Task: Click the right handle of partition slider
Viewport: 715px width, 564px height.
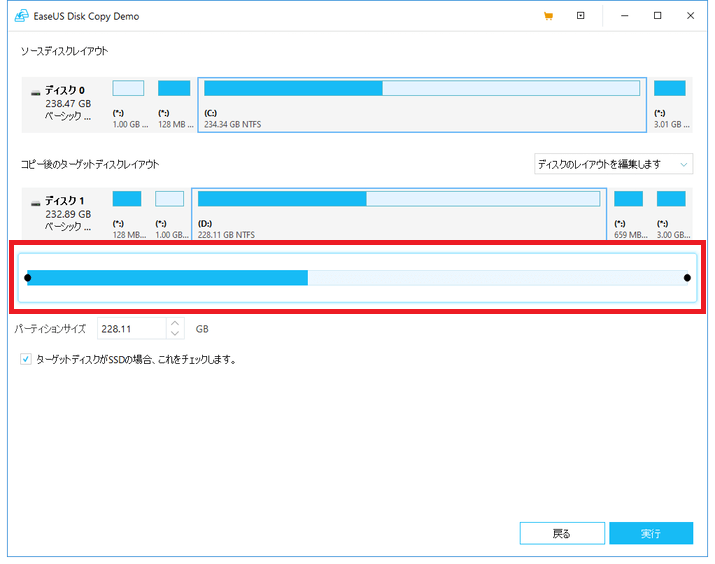Action: (x=687, y=277)
